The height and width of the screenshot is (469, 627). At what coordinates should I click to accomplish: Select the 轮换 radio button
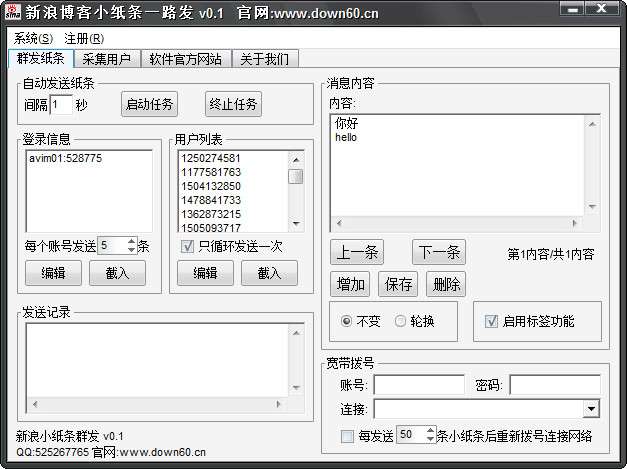click(400, 321)
